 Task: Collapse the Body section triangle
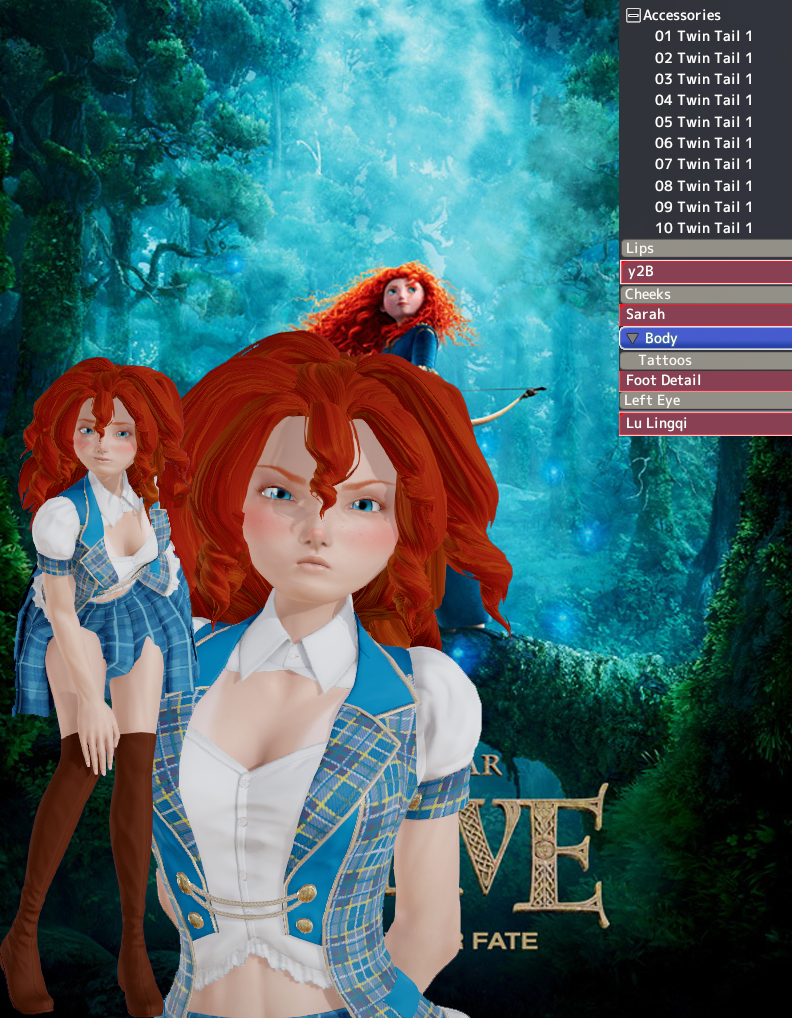point(632,338)
